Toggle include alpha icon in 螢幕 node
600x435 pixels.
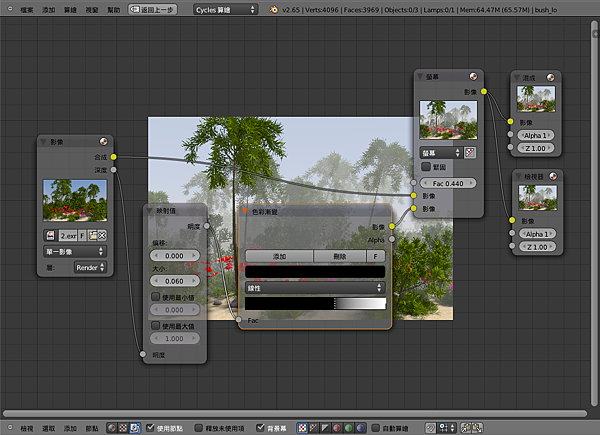[470, 153]
